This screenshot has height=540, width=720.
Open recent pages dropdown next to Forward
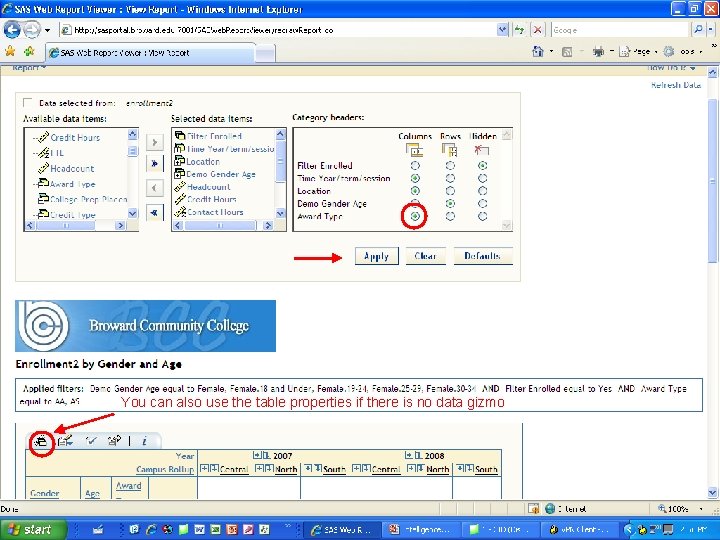click(47, 30)
